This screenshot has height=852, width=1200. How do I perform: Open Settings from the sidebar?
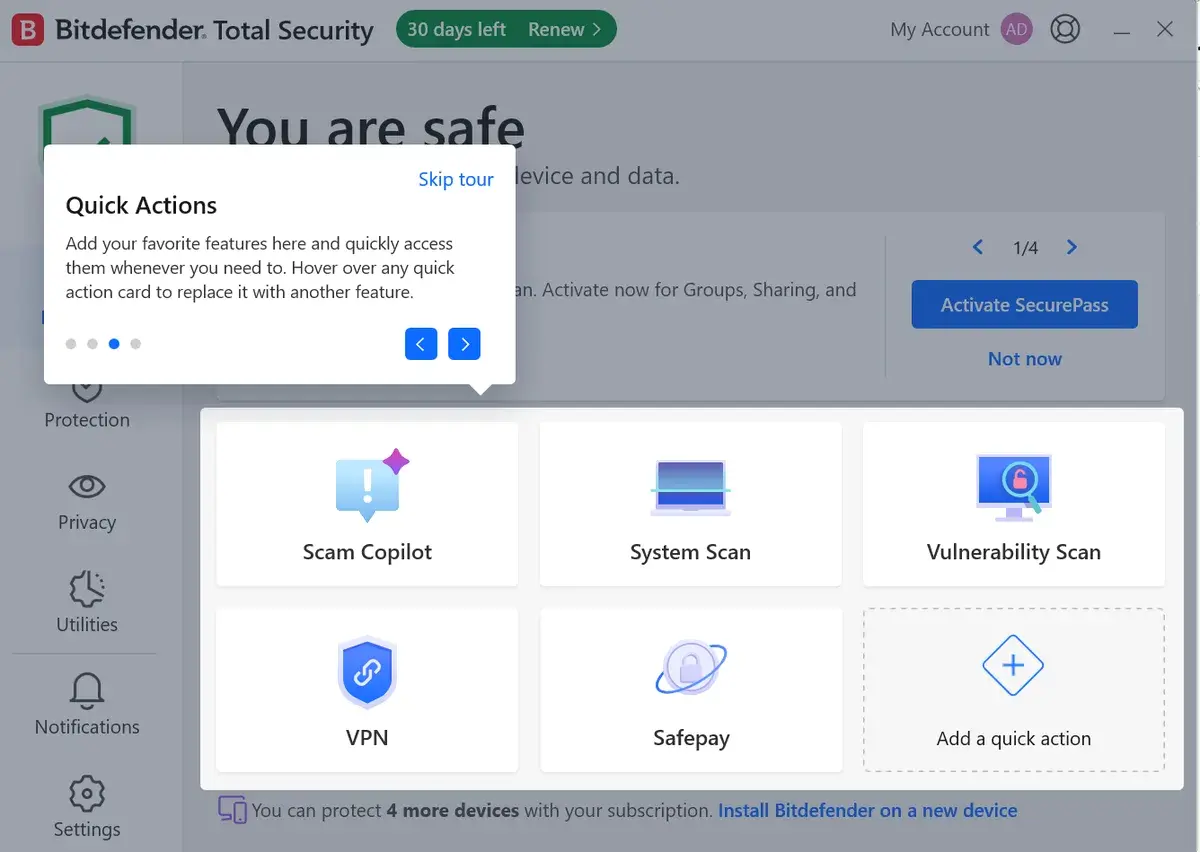coord(87,807)
